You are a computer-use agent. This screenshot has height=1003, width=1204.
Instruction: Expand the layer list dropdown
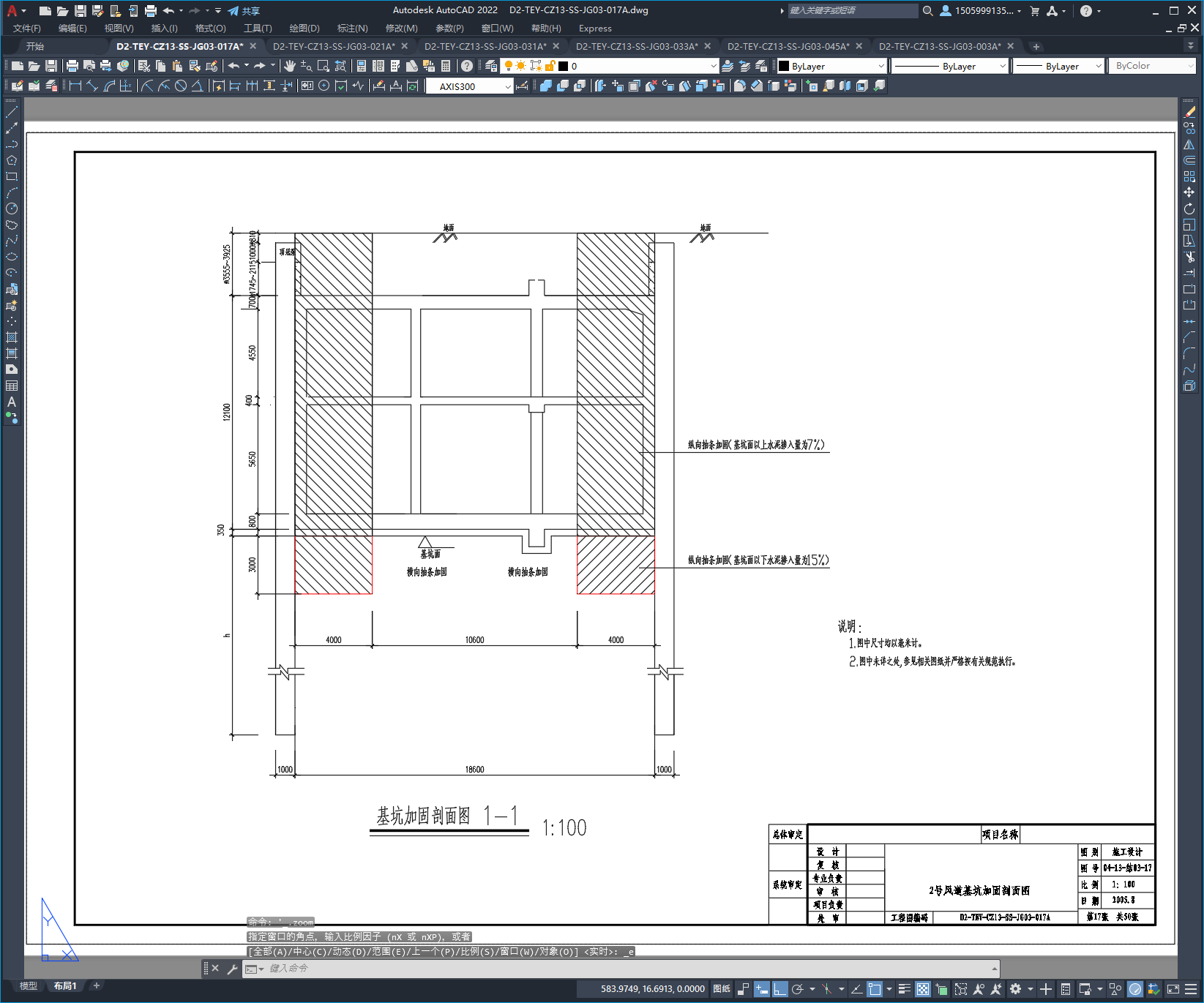714,66
